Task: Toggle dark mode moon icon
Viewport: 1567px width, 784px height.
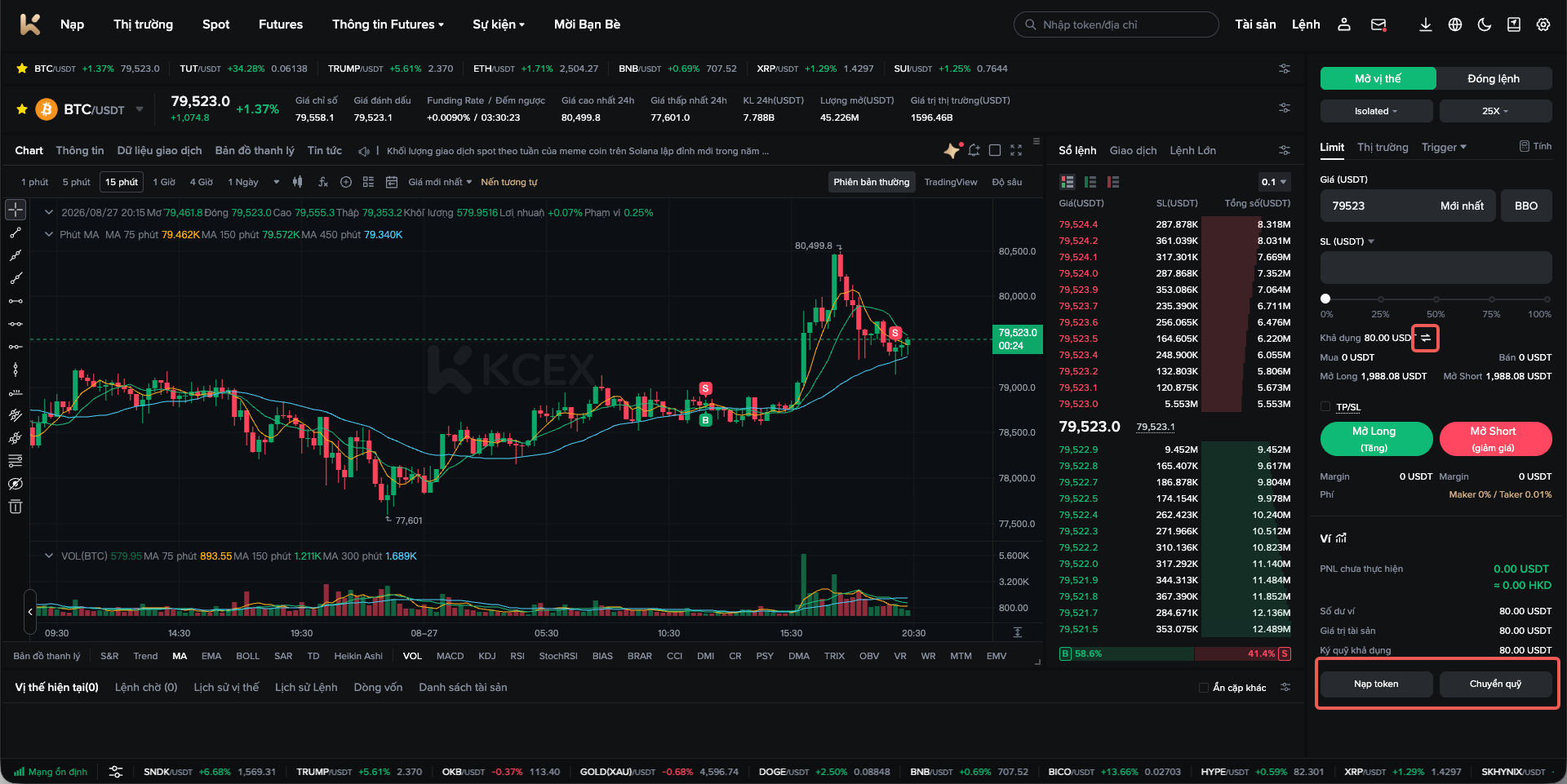Action: coord(1484,24)
